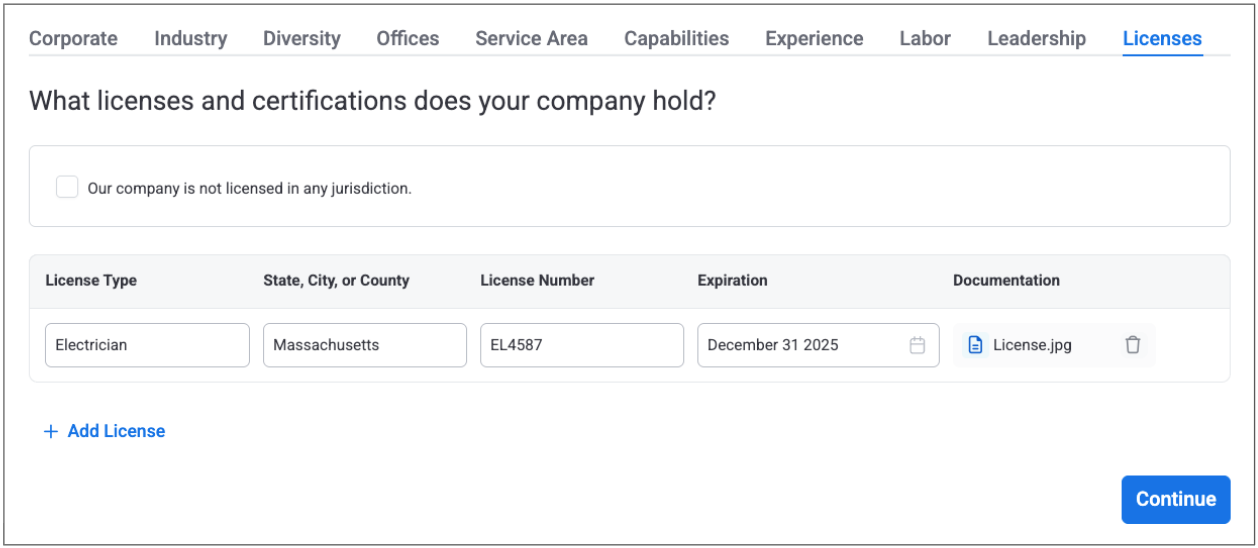Click the Add License link

(116, 432)
